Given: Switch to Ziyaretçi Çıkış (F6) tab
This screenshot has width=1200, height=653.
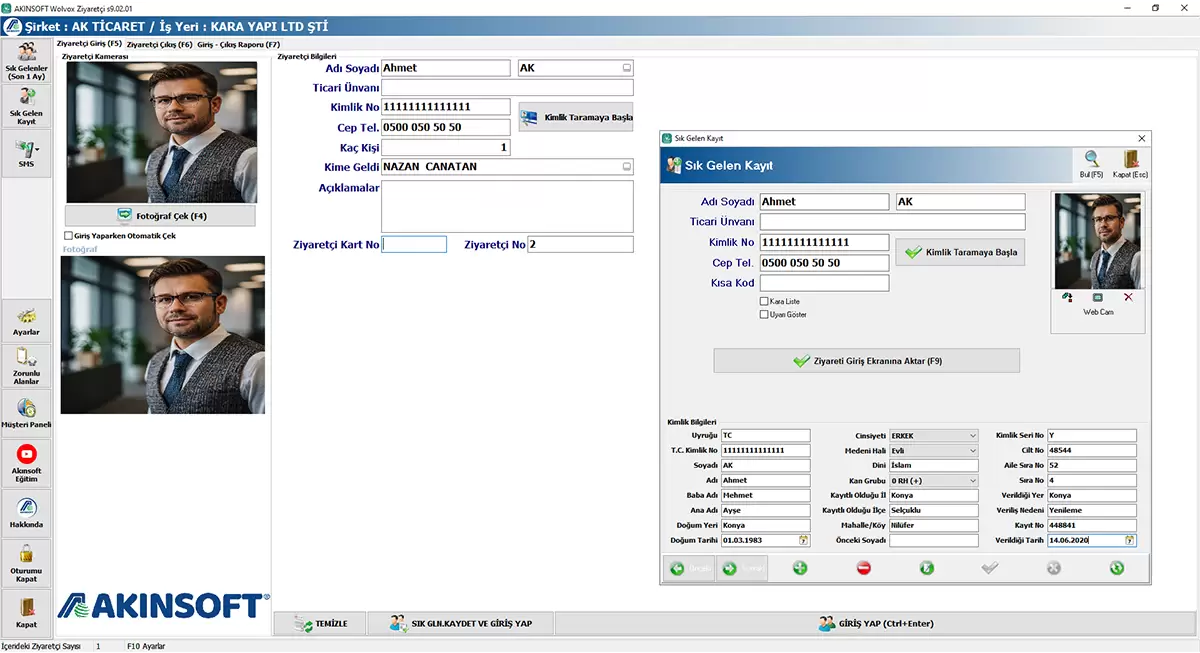Looking at the screenshot, I should 159,45.
